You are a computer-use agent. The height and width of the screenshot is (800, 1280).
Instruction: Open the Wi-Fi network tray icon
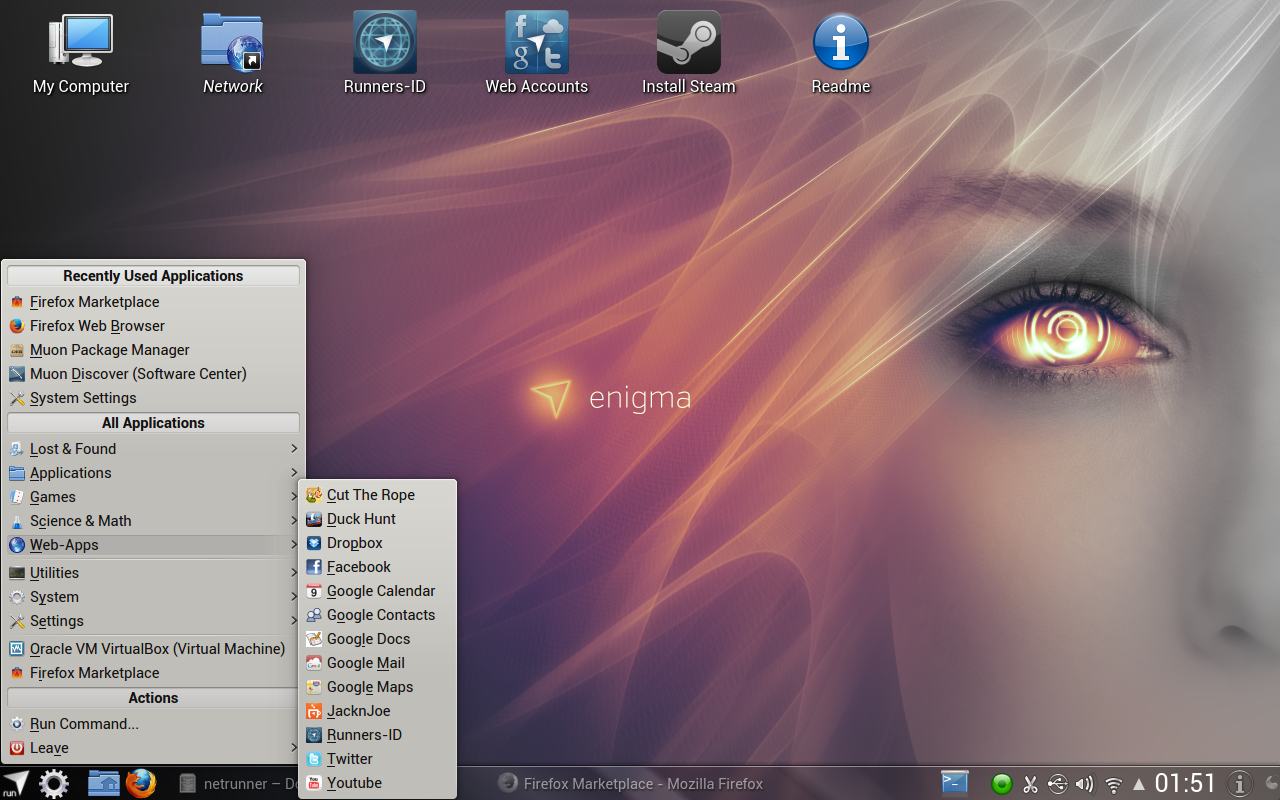tap(1113, 784)
